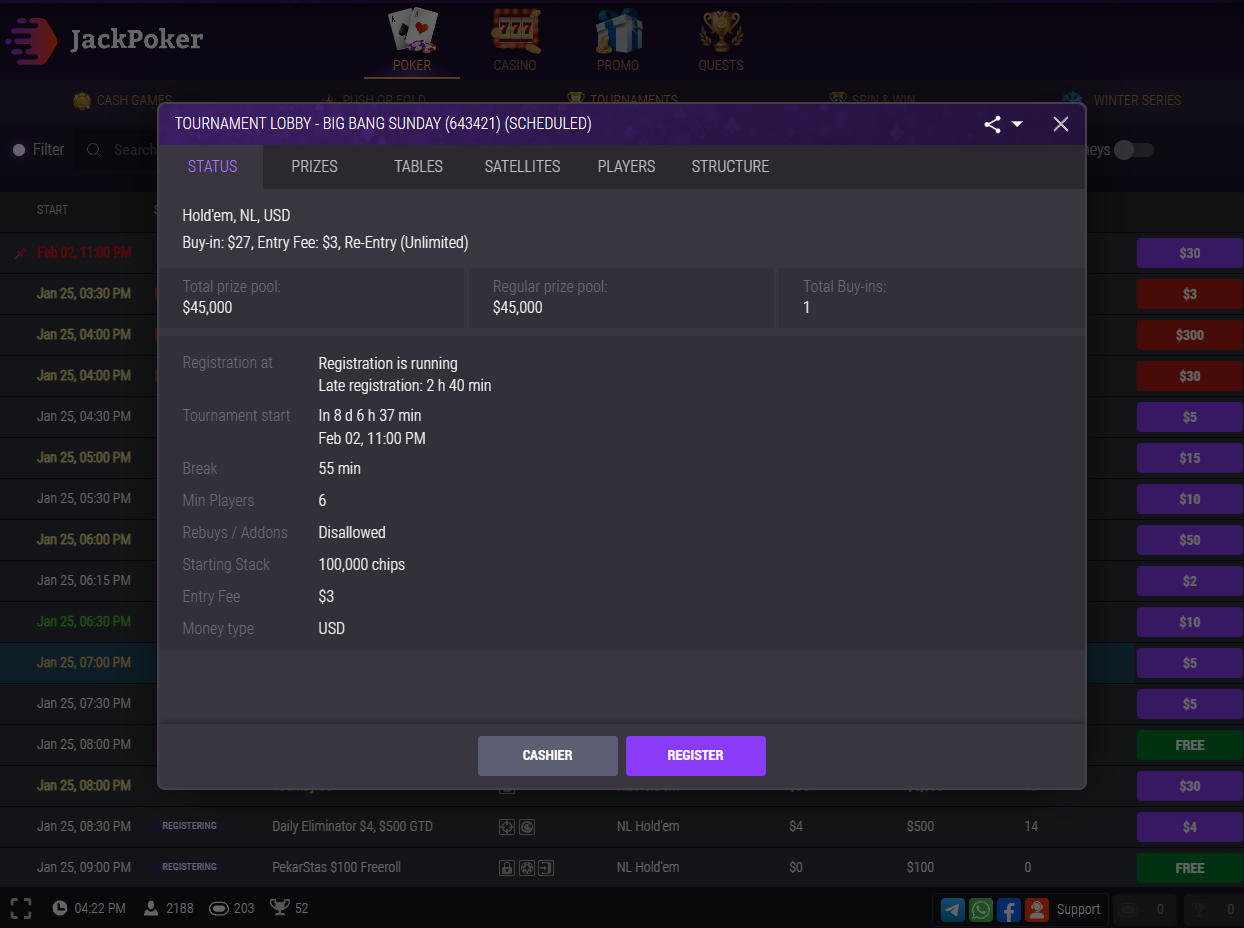The image size is (1244, 928).
Task: Open the Quests trophy icon
Action: click(x=720, y=33)
